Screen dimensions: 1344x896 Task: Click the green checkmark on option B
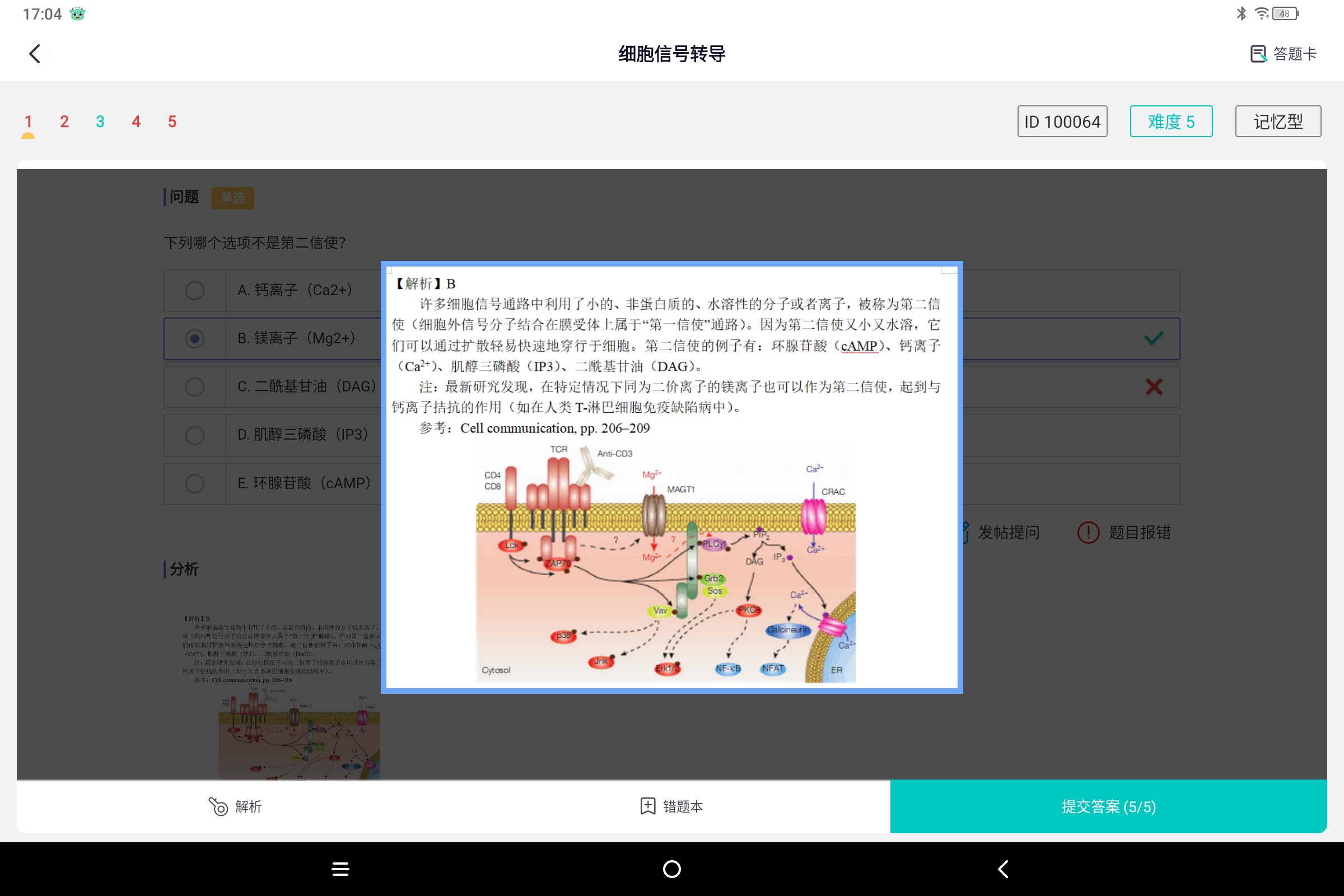tap(1154, 338)
